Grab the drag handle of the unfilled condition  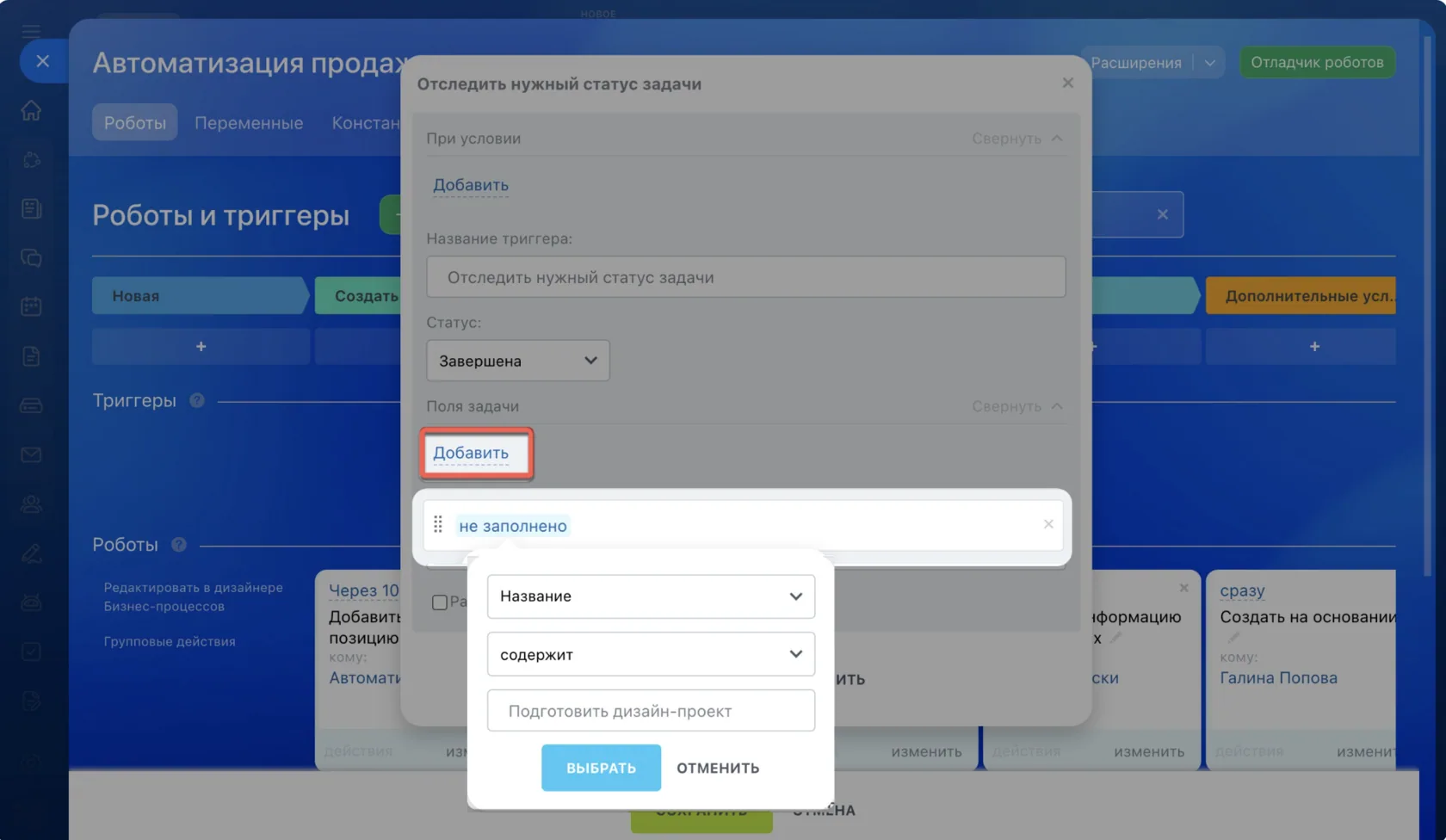click(438, 524)
